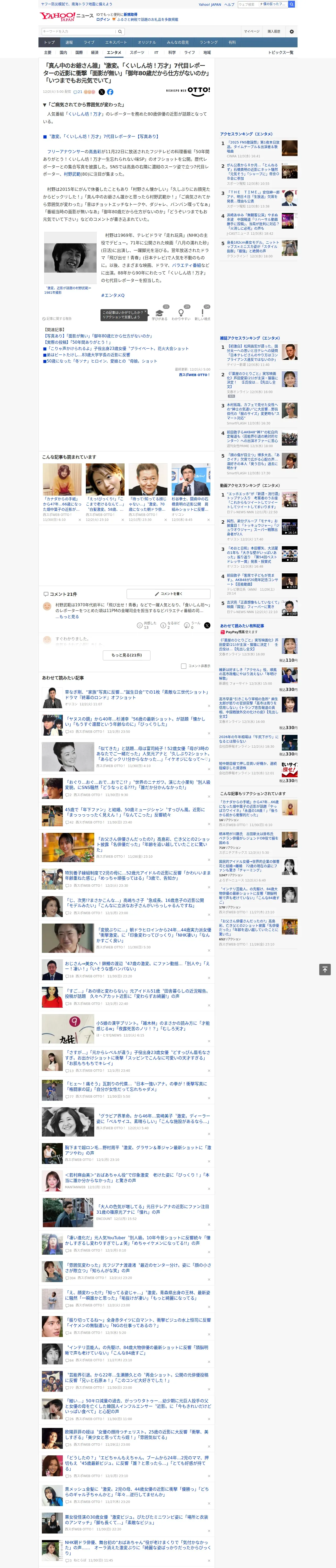Click the keyword search magnifier icon
Screen dimensions: 336x1568
120,32
